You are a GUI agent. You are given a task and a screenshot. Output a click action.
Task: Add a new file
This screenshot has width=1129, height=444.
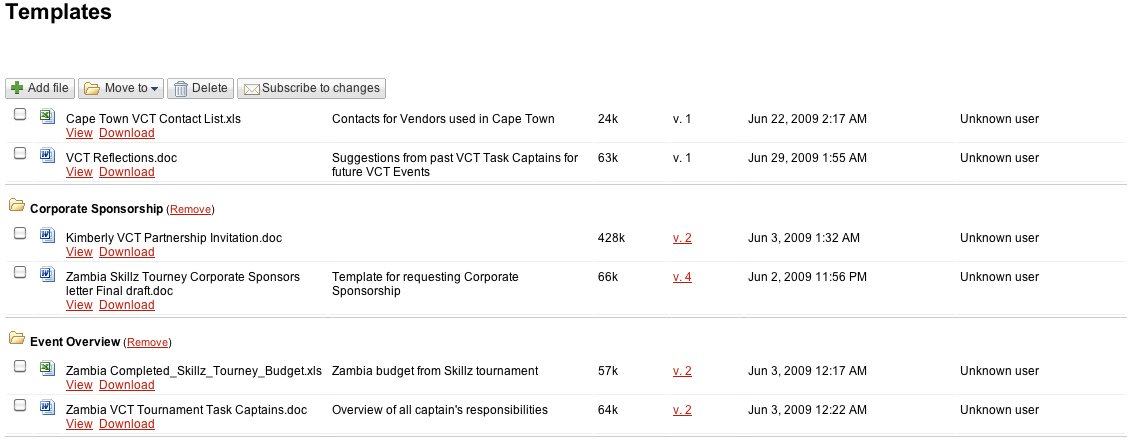pos(40,88)
